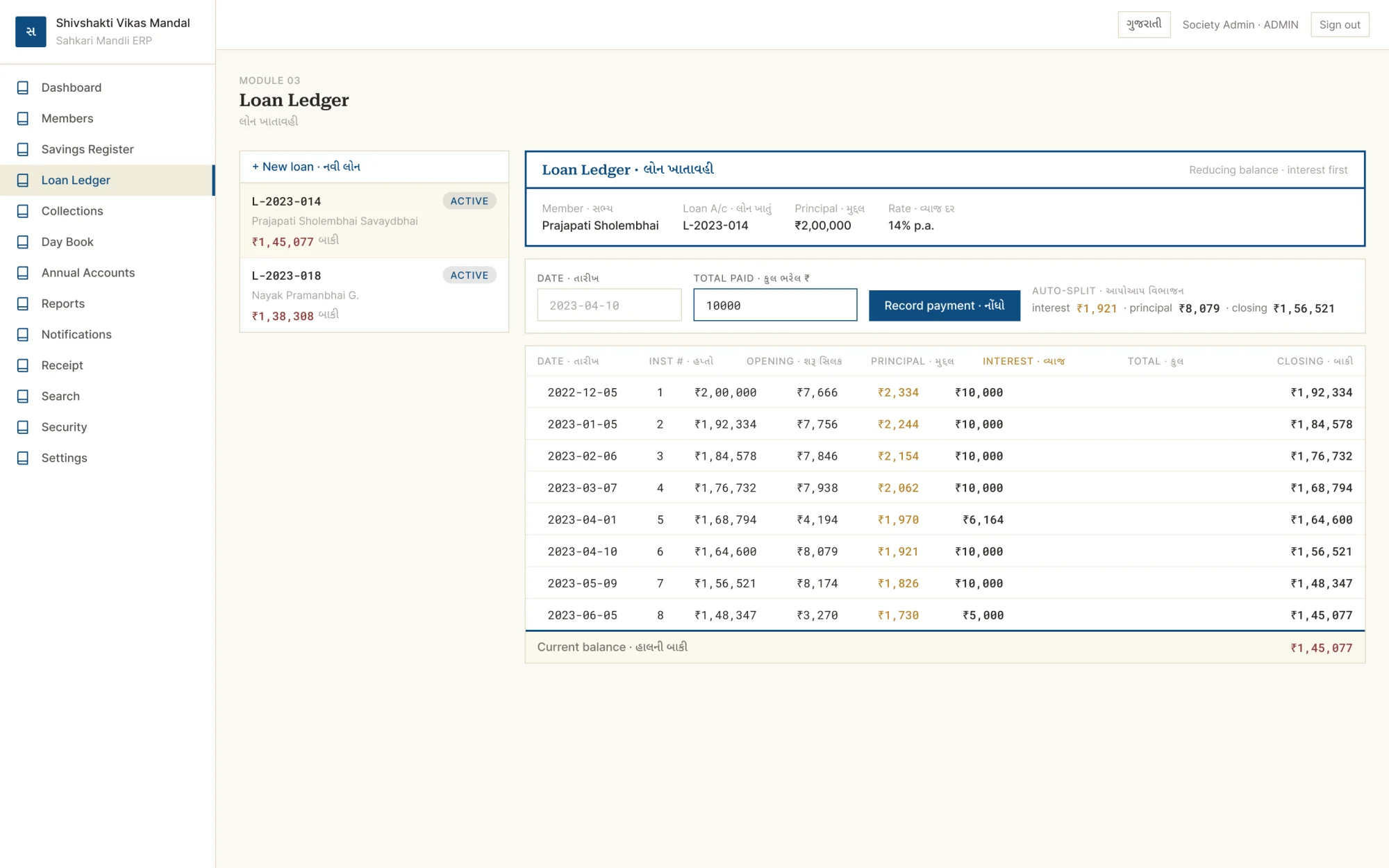Click Society Admin · ADMIN label

[1240, 24]
